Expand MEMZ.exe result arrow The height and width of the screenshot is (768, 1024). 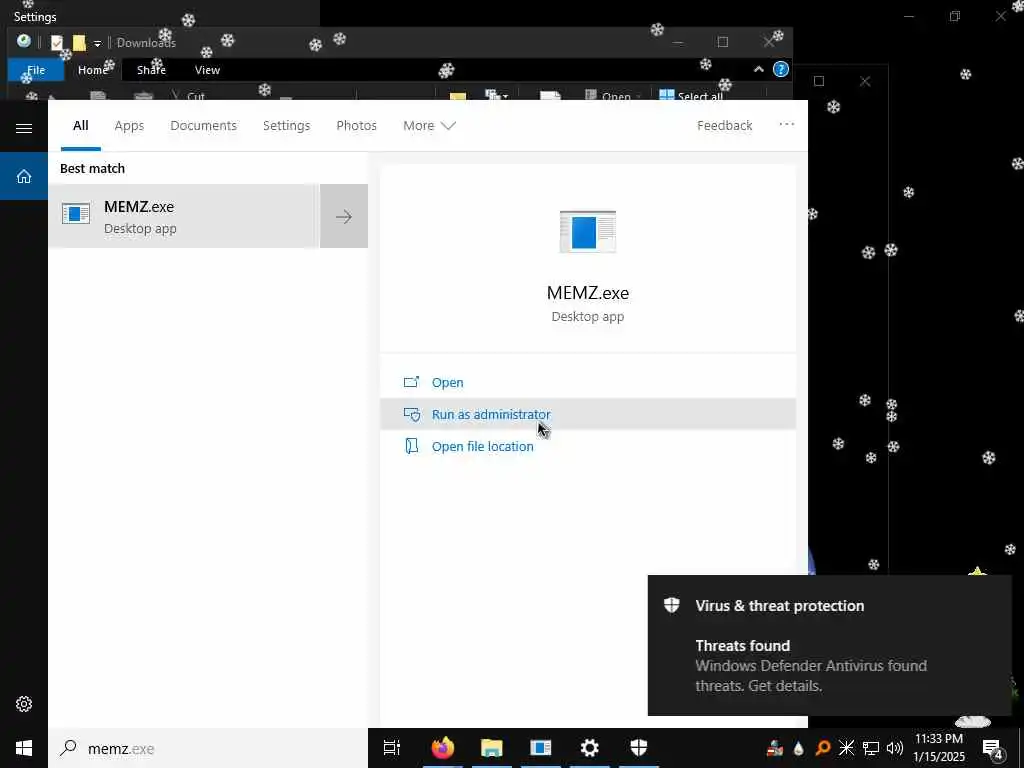point(344,216)
